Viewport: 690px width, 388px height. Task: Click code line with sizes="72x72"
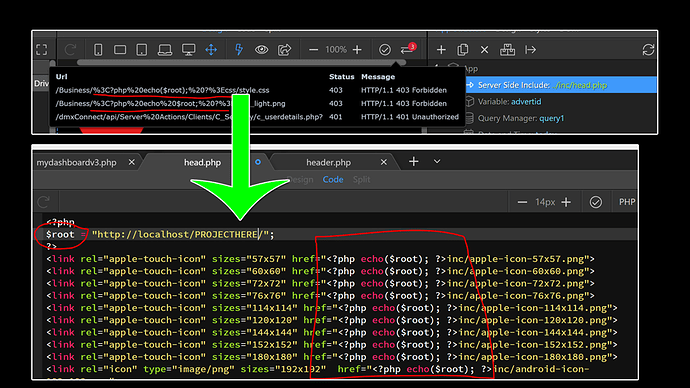coord(320,284)
